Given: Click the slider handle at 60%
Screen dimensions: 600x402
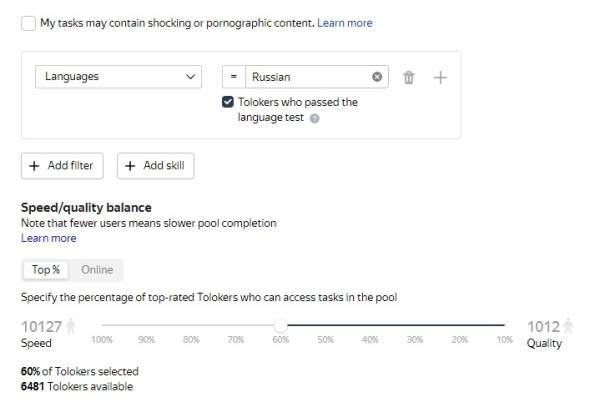Looking at the screenshot, I should [x=281, y=325].
